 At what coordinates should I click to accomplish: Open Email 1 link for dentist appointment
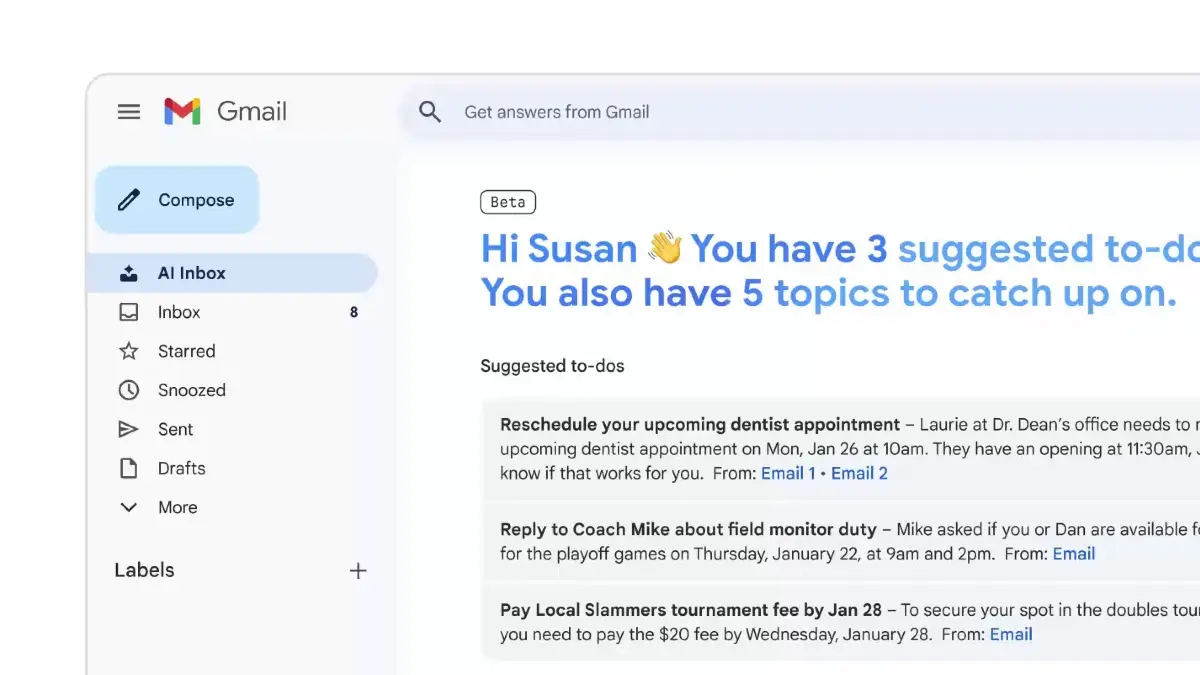tap(788, 473)
